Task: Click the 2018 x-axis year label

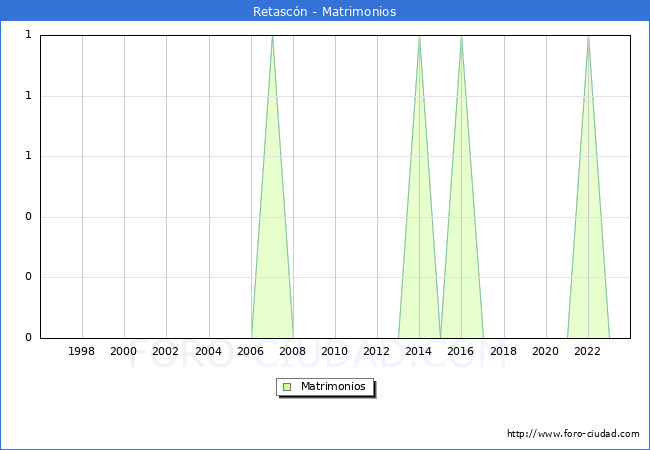Action: pos(504,351)
